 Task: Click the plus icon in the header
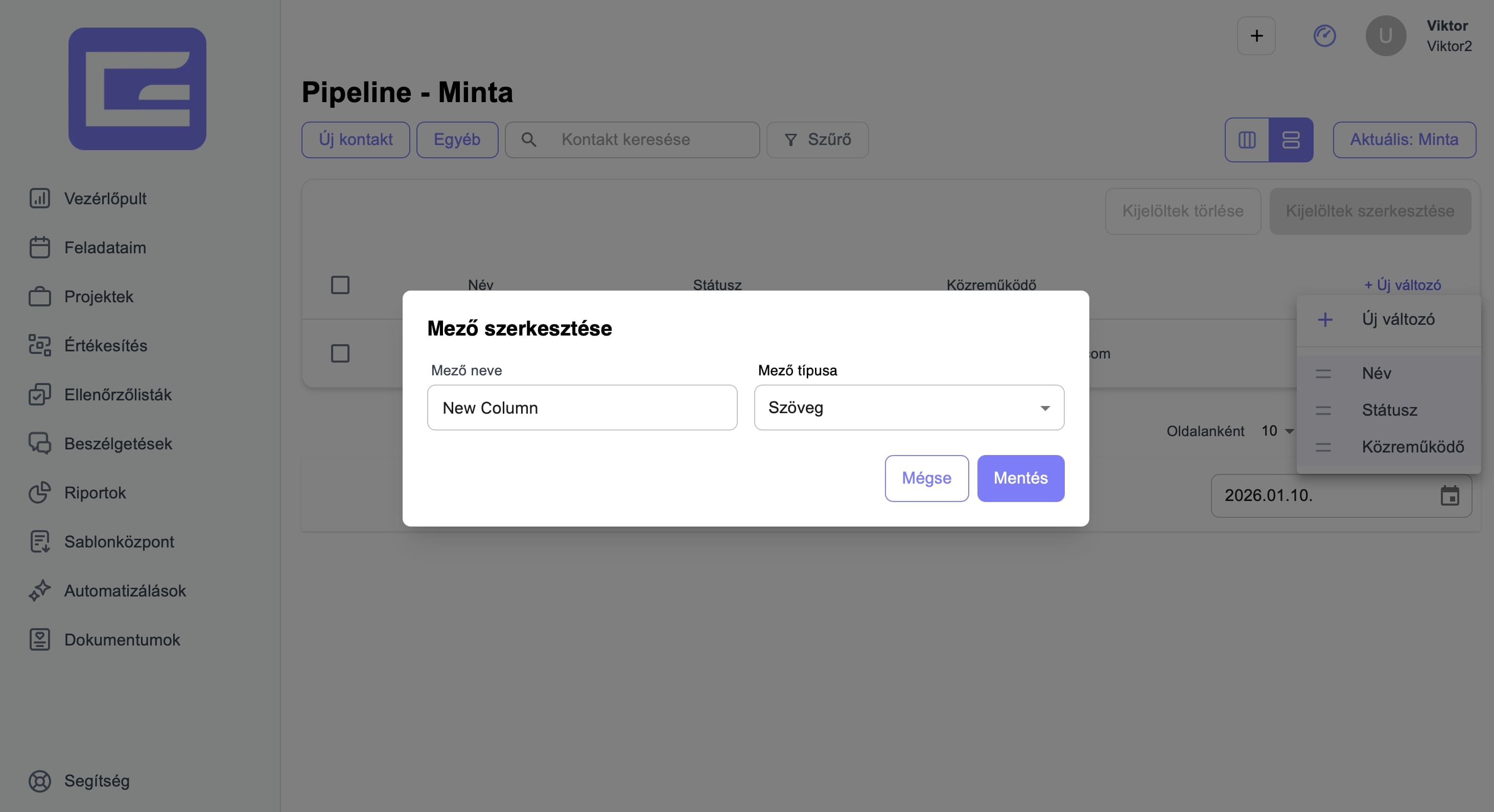[x=1256, y=36]
